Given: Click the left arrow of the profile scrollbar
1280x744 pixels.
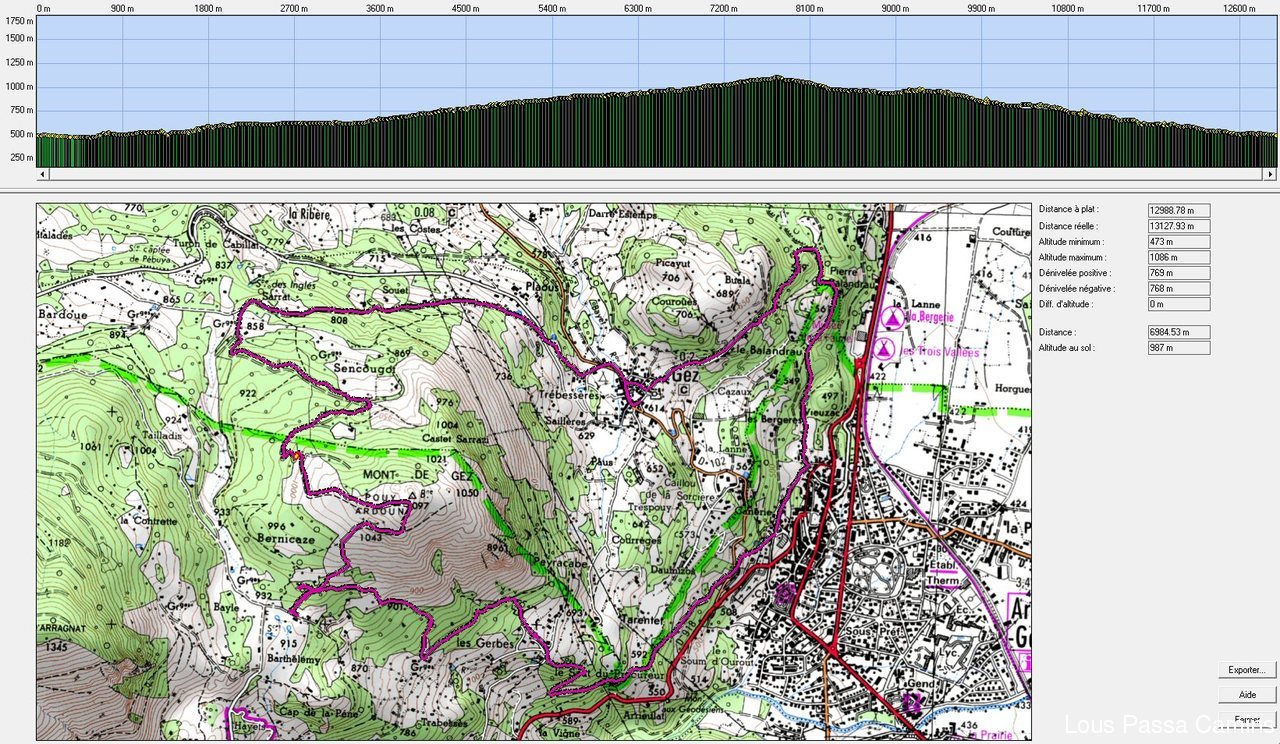Looking at the screenshot, I should (x=42, y=174).
